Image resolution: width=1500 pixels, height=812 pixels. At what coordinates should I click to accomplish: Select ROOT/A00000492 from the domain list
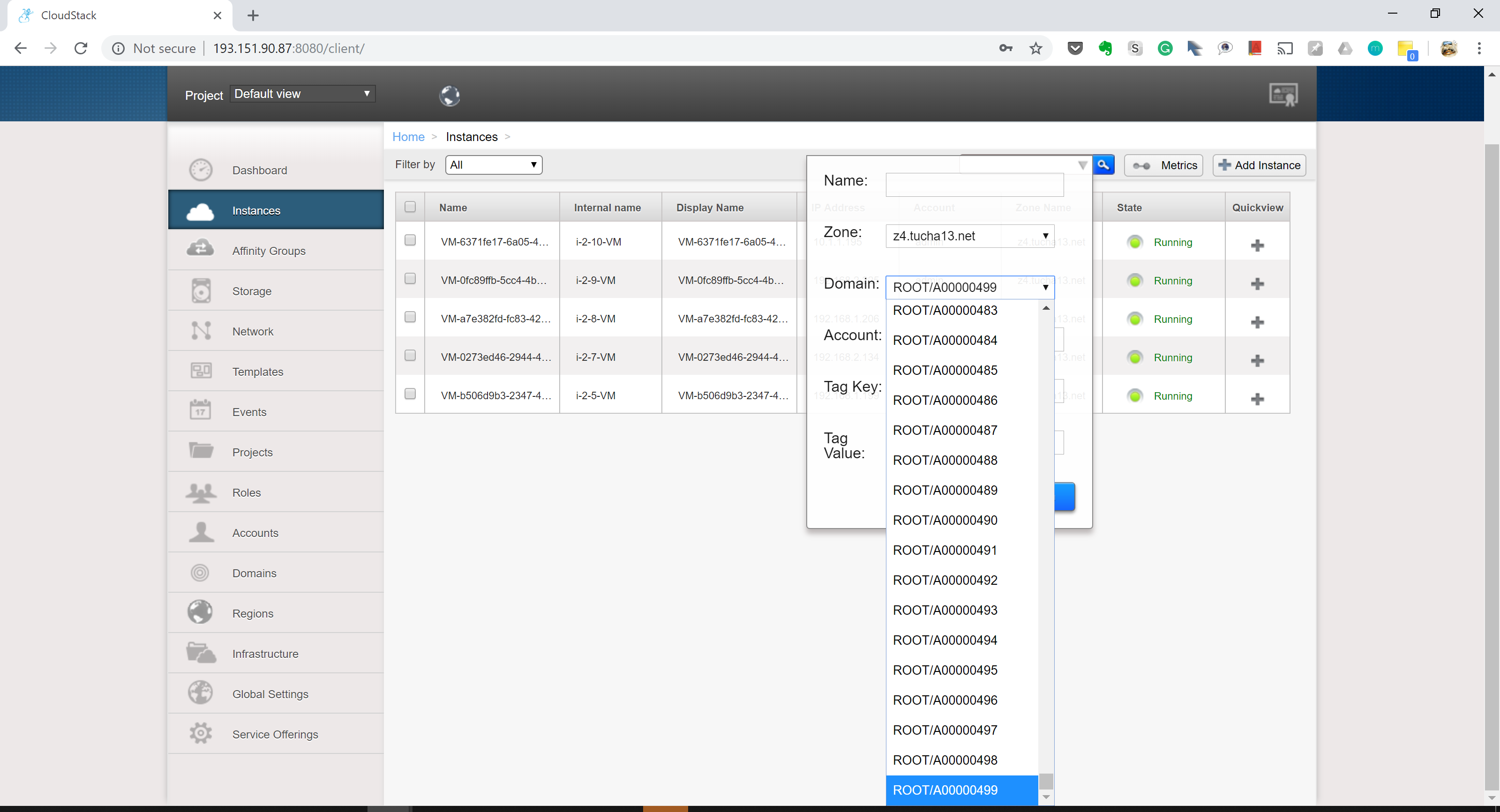(x=962, y=581)
